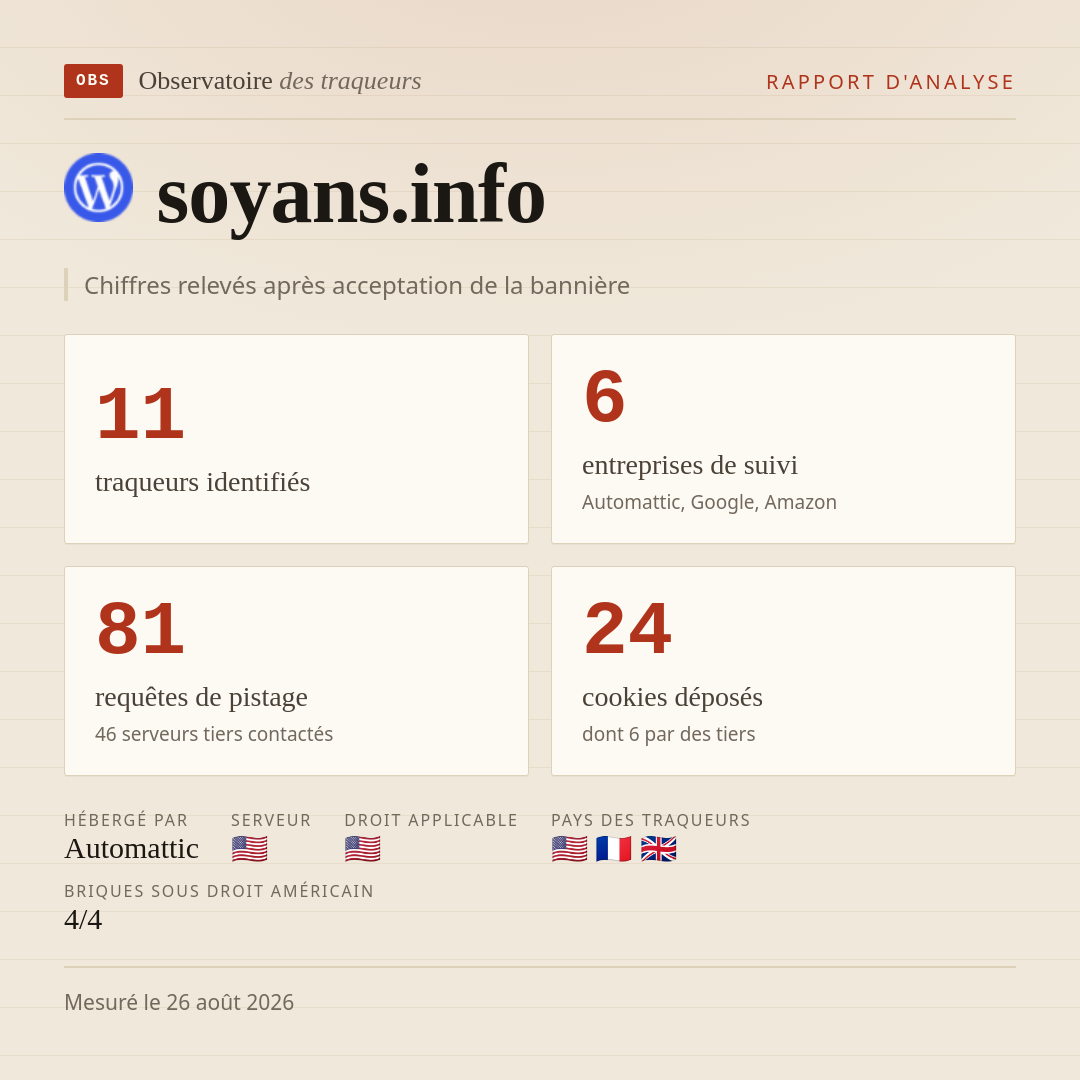
Task: Click the number 24 cookies value
Action: (x=627, y=628)
